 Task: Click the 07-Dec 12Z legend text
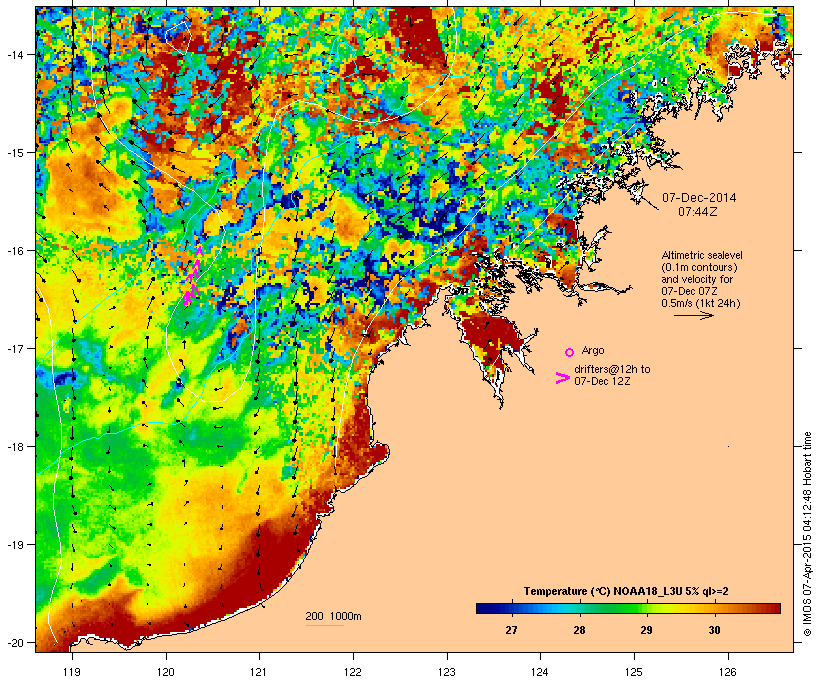pos(602,381)
